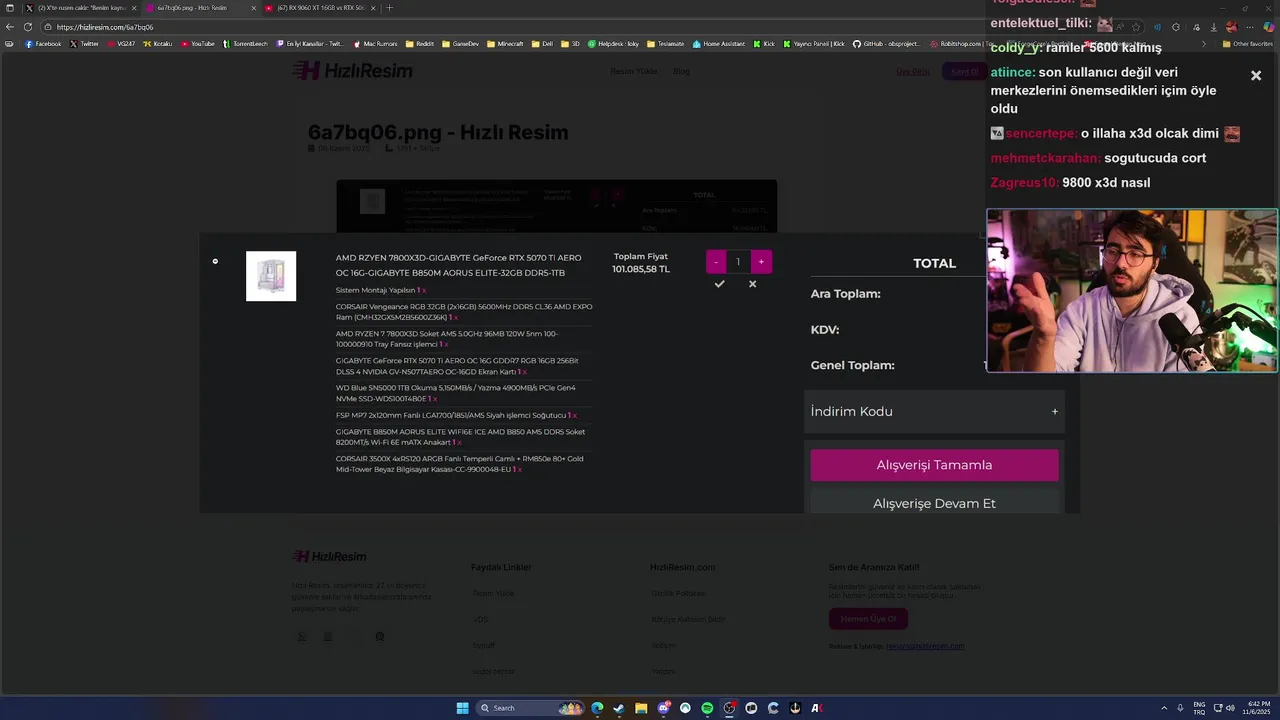Viewport: 1280px width, 720px height.
Task: Show hidden system tray icons
Action: [1163, 708]
